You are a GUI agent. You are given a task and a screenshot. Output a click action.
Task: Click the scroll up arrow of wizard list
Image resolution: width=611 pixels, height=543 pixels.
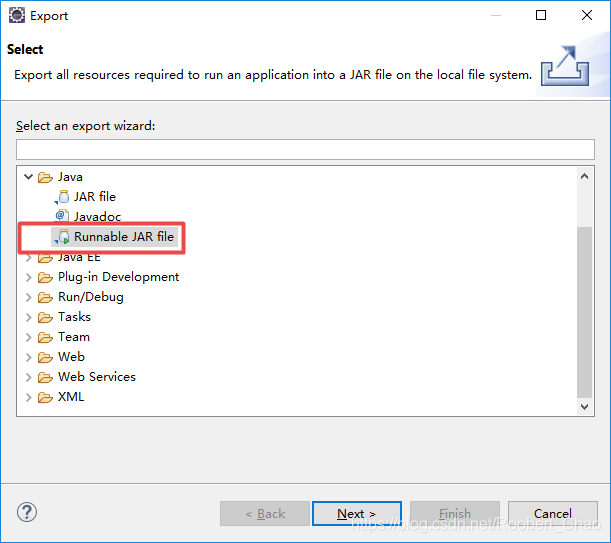pyautogui.click(x=584, y=177)
